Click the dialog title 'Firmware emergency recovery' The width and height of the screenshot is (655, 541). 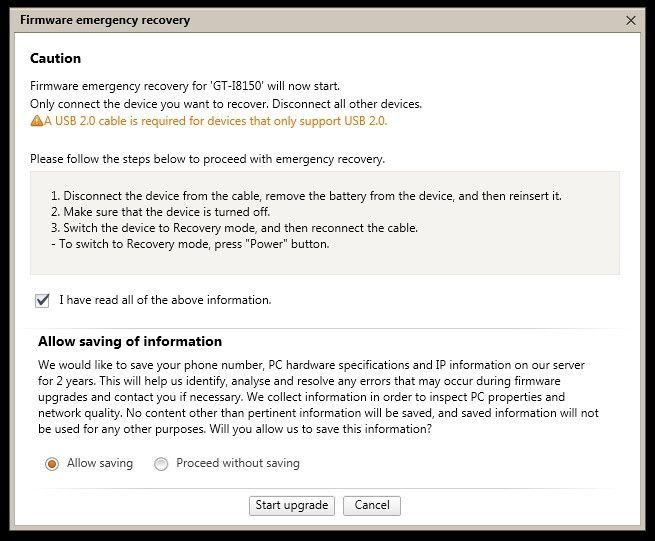pyautogui.click(x=105, y=20)
